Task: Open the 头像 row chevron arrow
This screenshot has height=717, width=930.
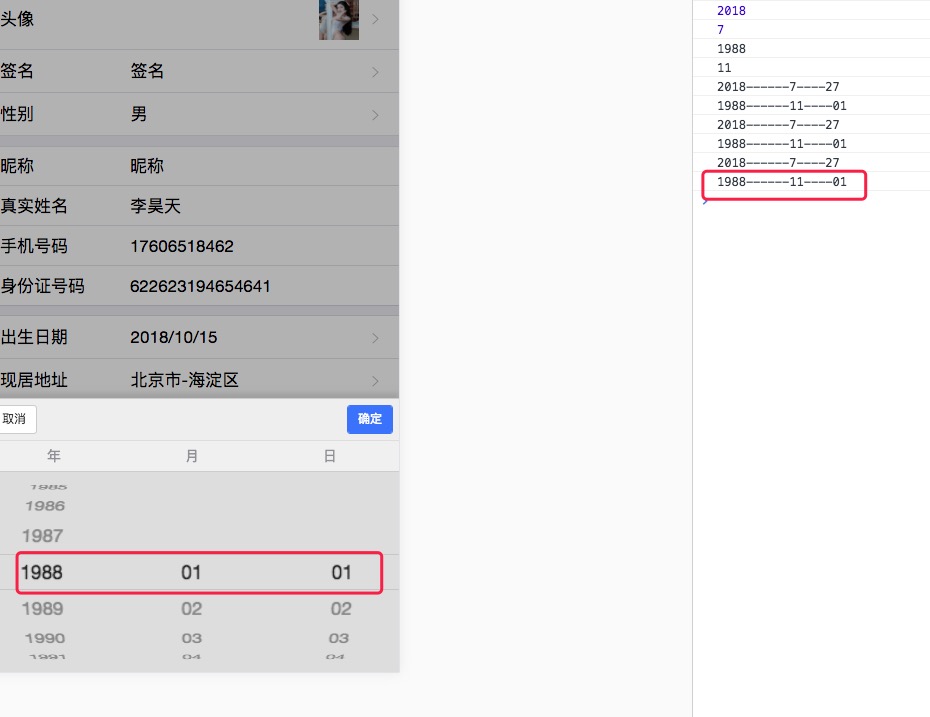Action: pyautogui.click(x=375, y=19)
